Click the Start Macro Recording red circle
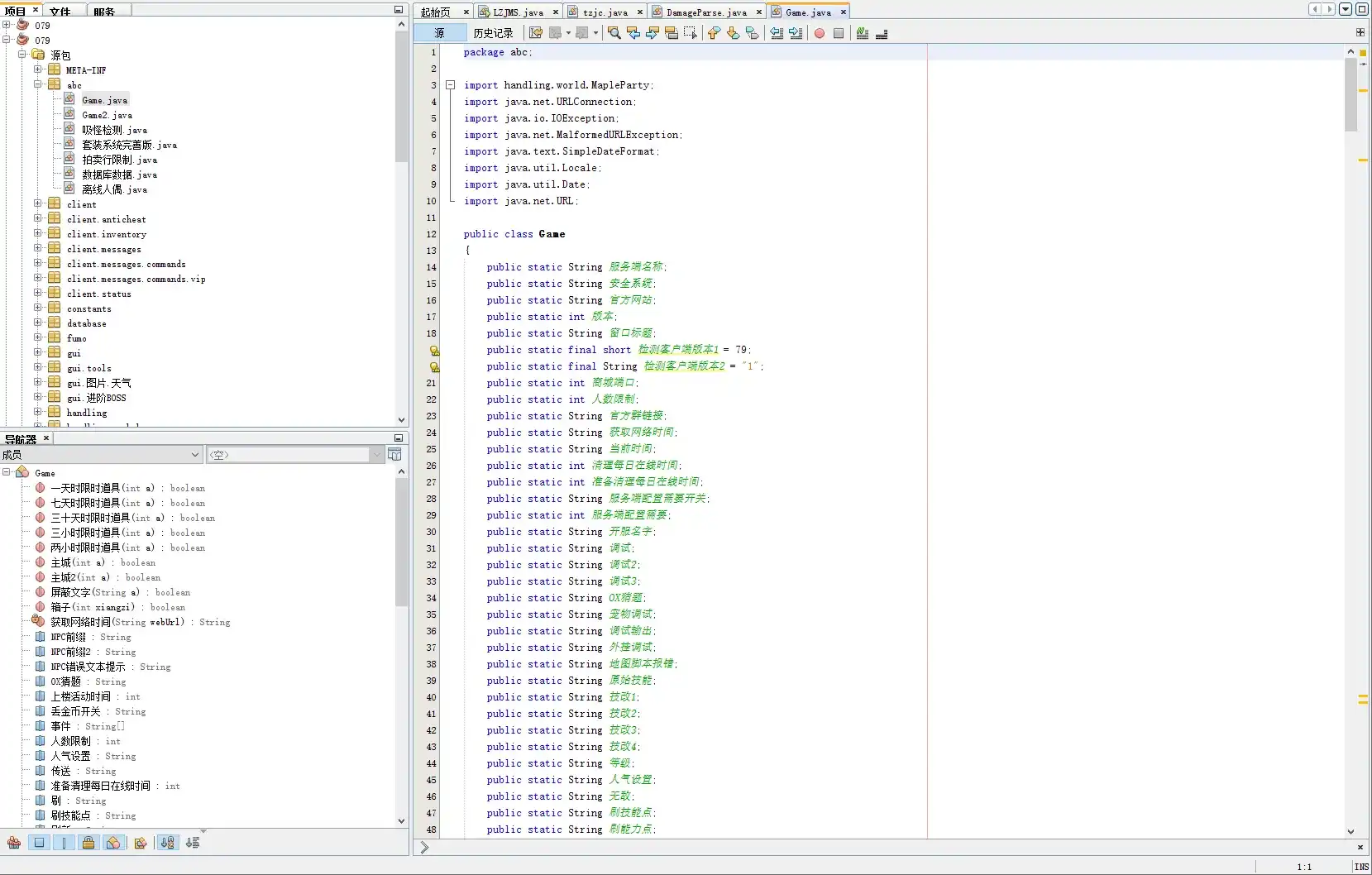The image size is (1372, 875). 819,33
